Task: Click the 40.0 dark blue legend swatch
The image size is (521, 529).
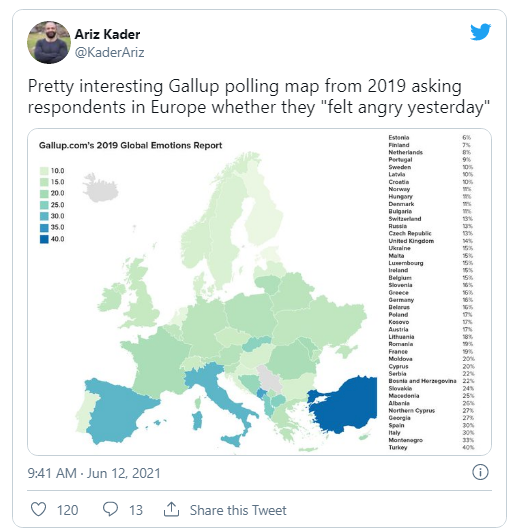Action: coord(44,239)
